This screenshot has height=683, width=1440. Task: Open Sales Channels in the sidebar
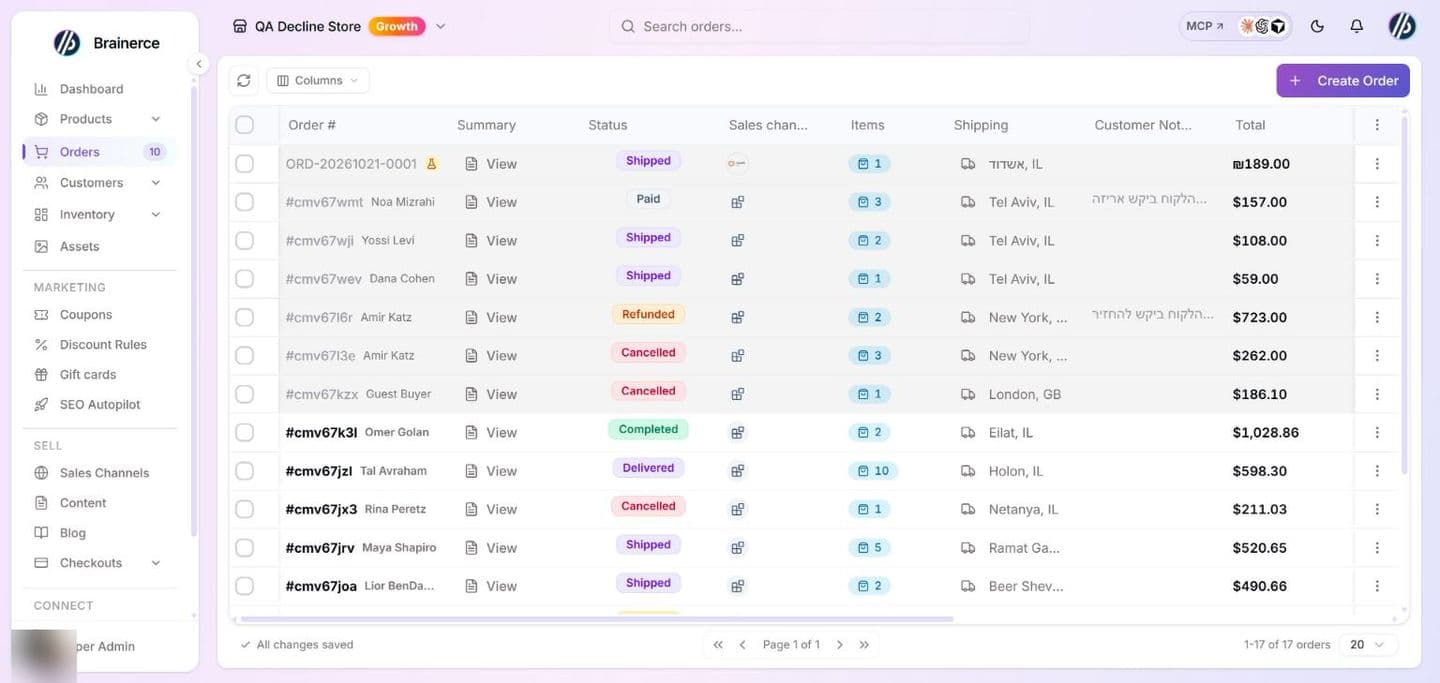98,473
